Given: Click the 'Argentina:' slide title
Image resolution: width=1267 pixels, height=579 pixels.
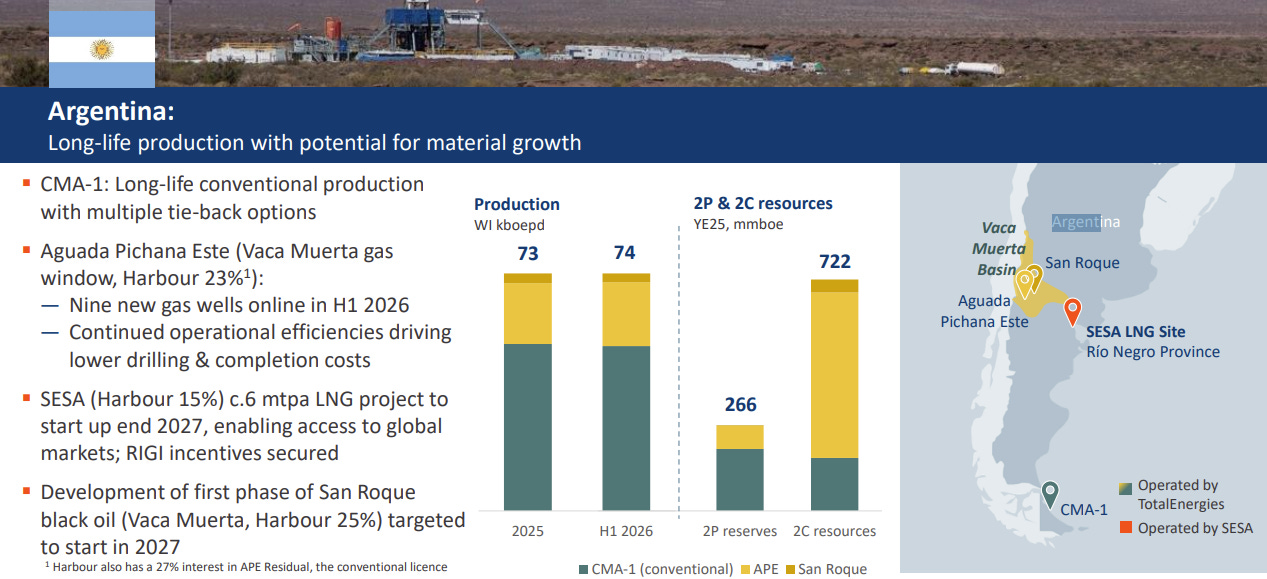Looking at the screenshot, I should pyautogui.click(x=111, y=112).
